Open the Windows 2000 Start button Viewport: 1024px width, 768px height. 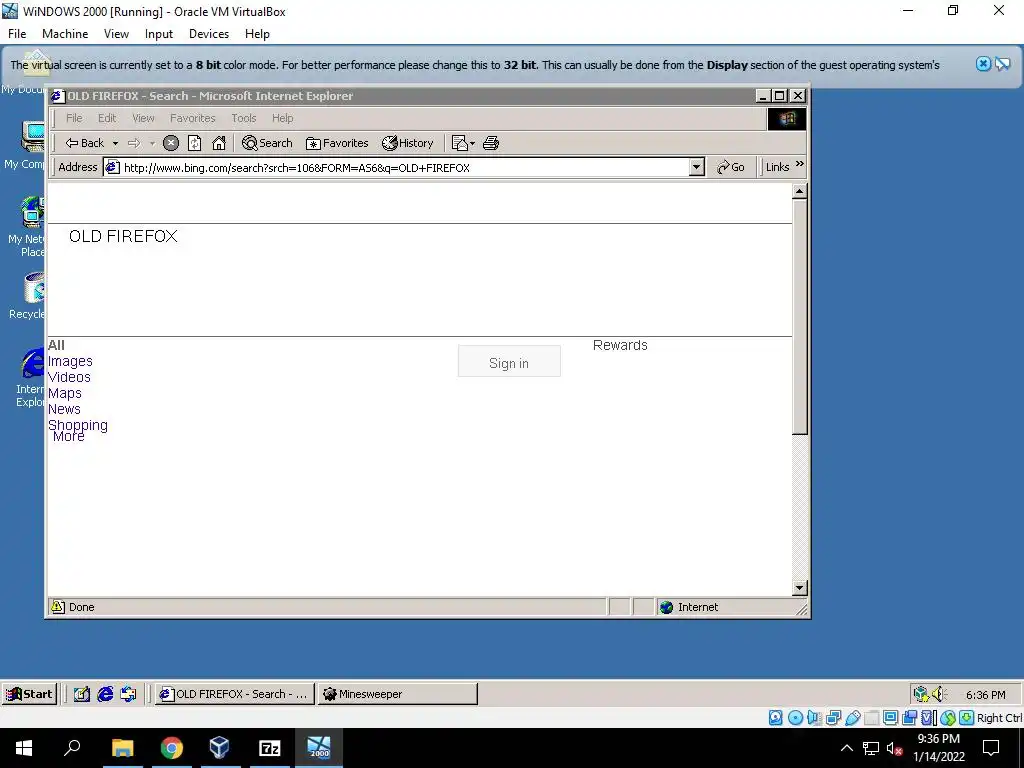(29, 694)
